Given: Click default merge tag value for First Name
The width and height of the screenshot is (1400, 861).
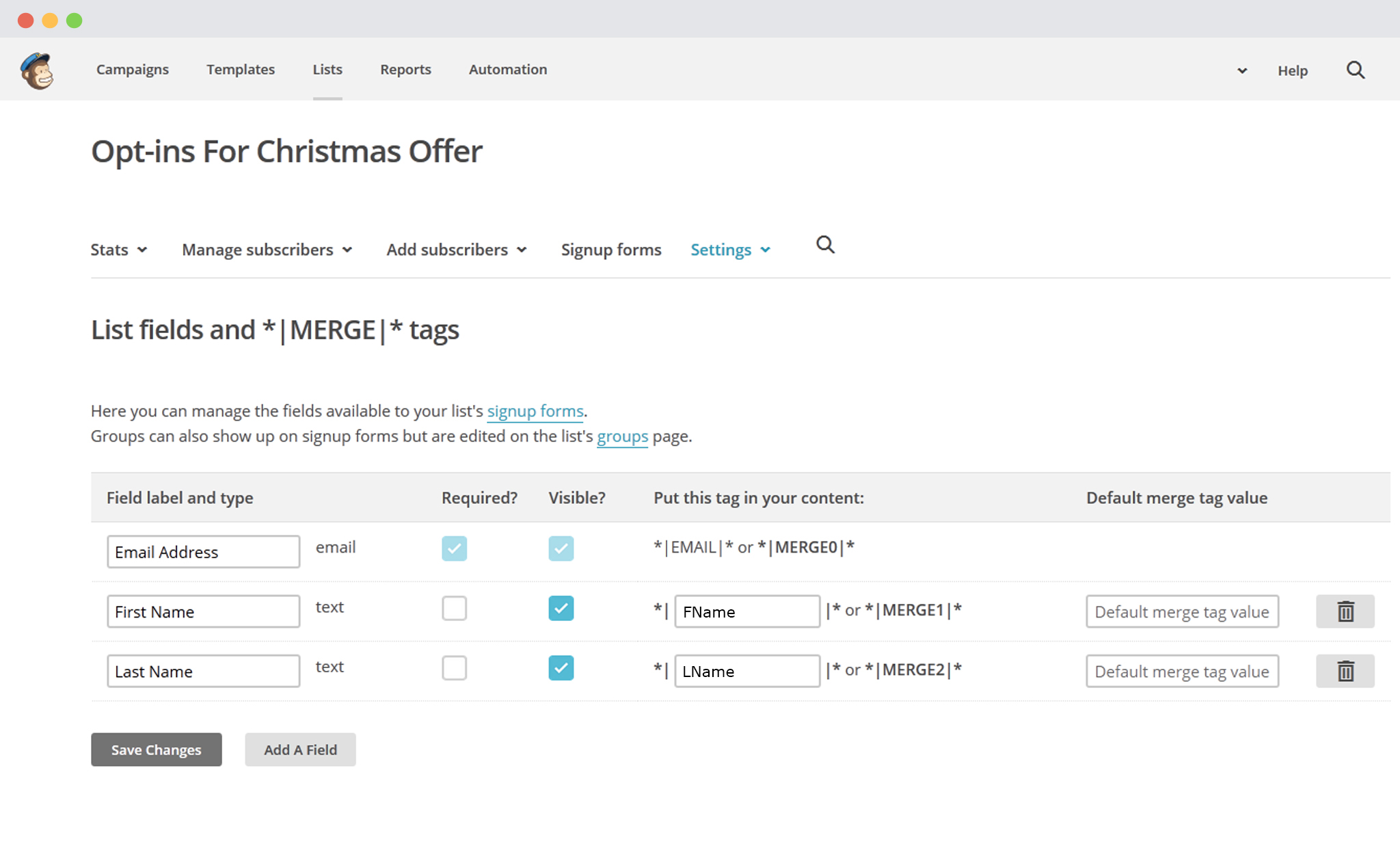Looking at the screenshot, I should 1183,611.
